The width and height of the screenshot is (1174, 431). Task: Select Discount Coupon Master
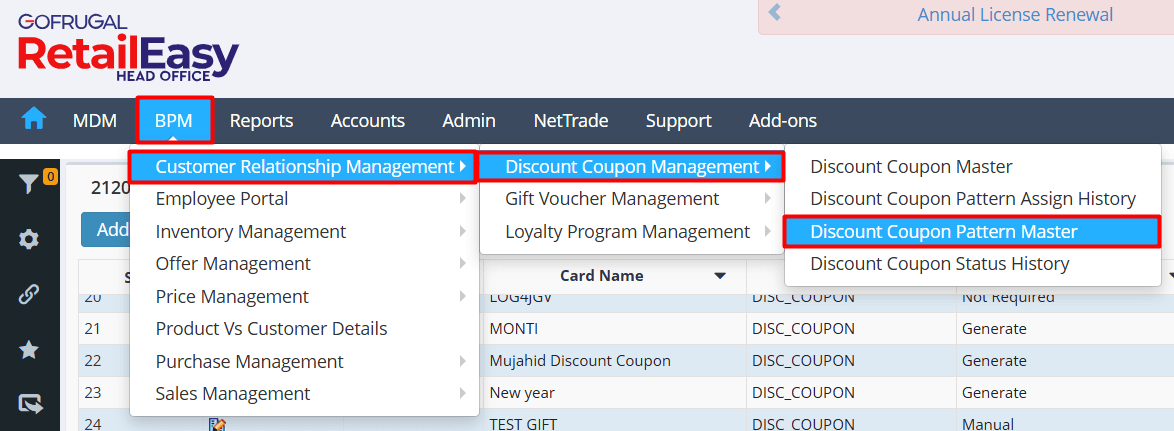973,167
